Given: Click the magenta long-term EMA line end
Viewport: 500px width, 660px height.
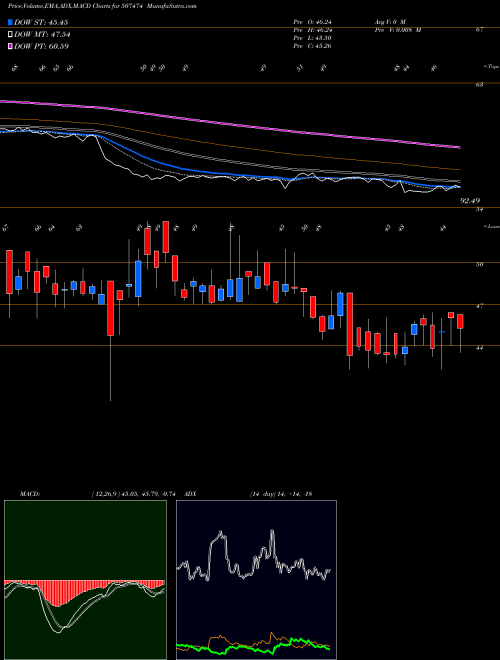Looking at the screenshot, I should [458, 147].
